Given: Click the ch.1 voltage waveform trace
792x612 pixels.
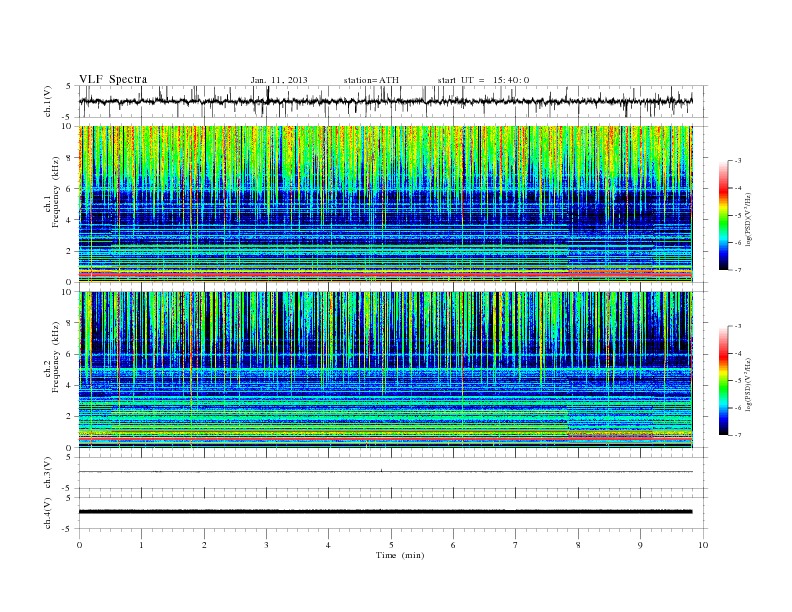Looking at the screenshot, I should pos(385,101).
